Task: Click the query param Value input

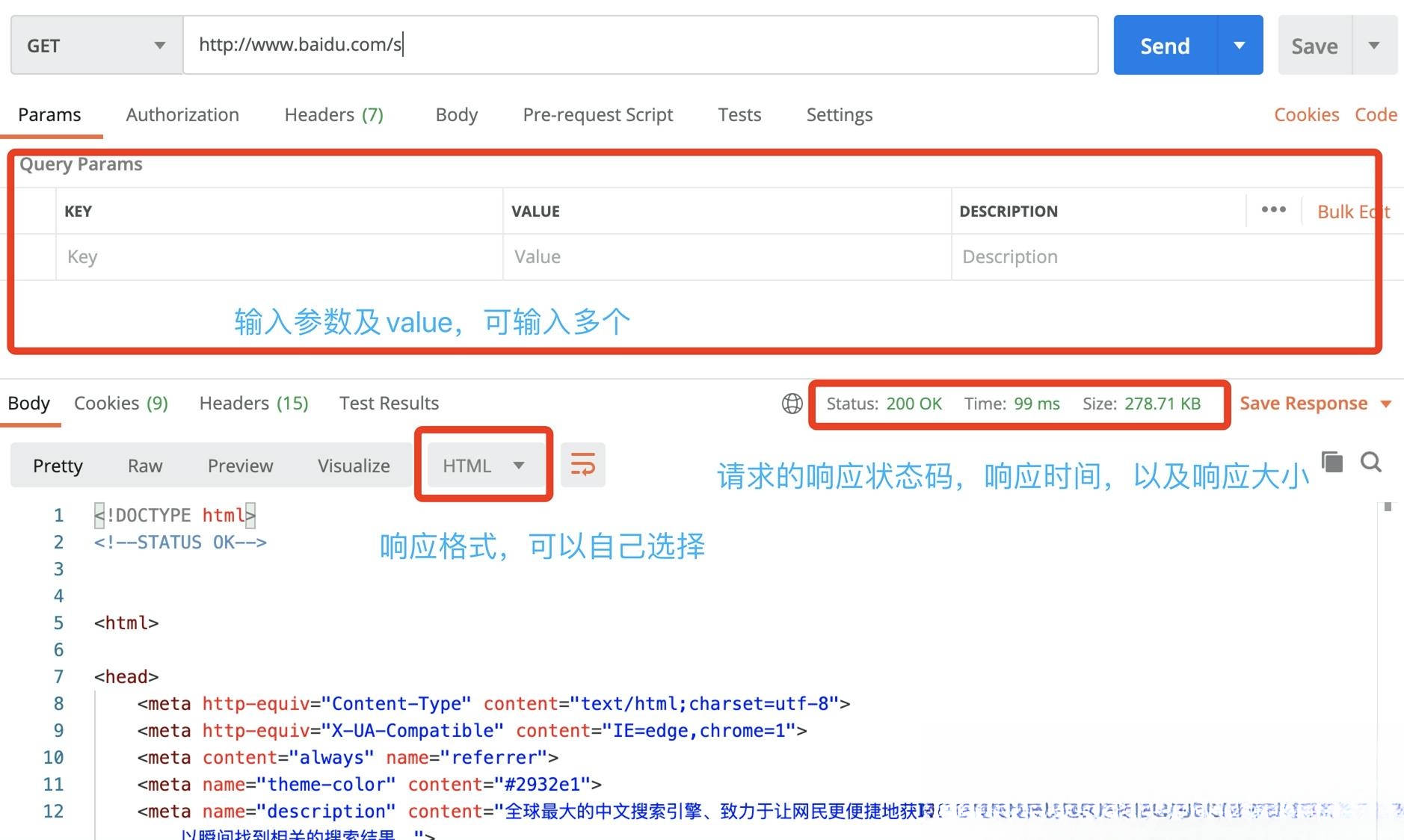Action: [727, 257]
